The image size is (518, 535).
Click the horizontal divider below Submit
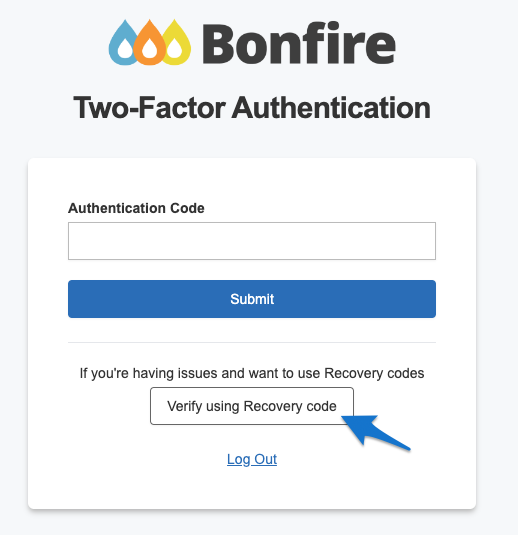click(x=252, y=342)
